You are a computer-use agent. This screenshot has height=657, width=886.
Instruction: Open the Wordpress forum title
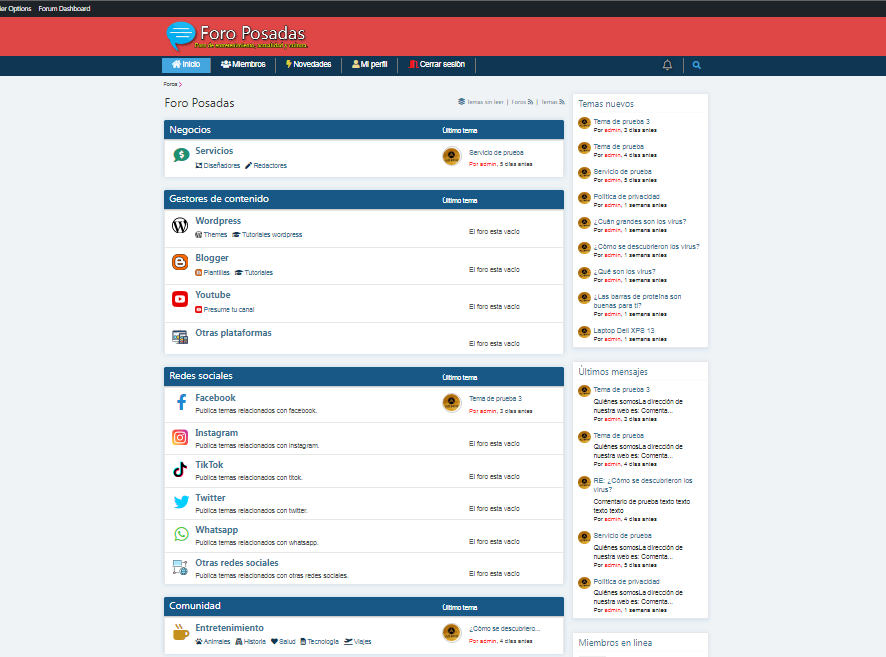[218, 221]
